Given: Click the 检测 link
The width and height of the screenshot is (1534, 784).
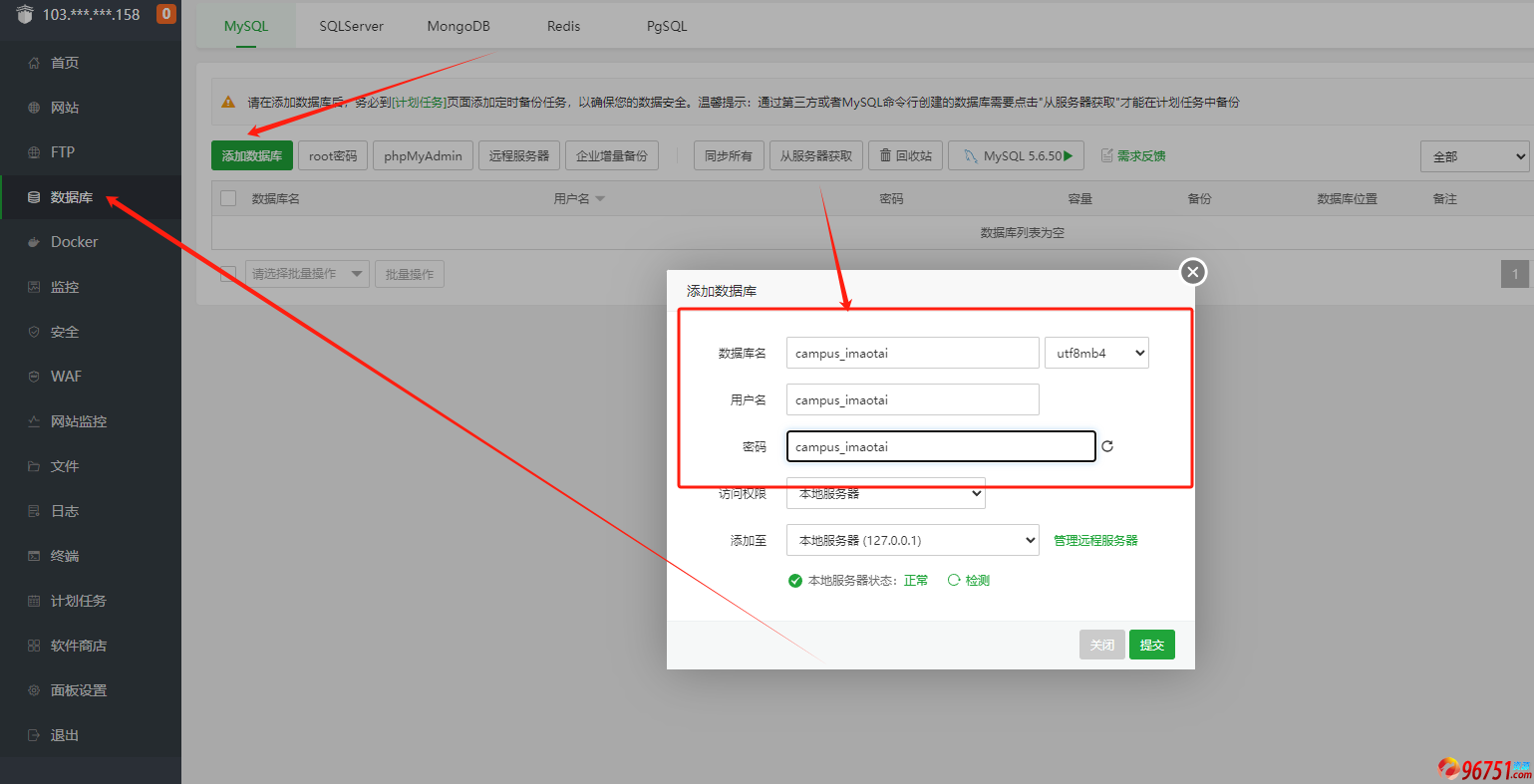Looking at the screenshot, I should tap(978, 580).
